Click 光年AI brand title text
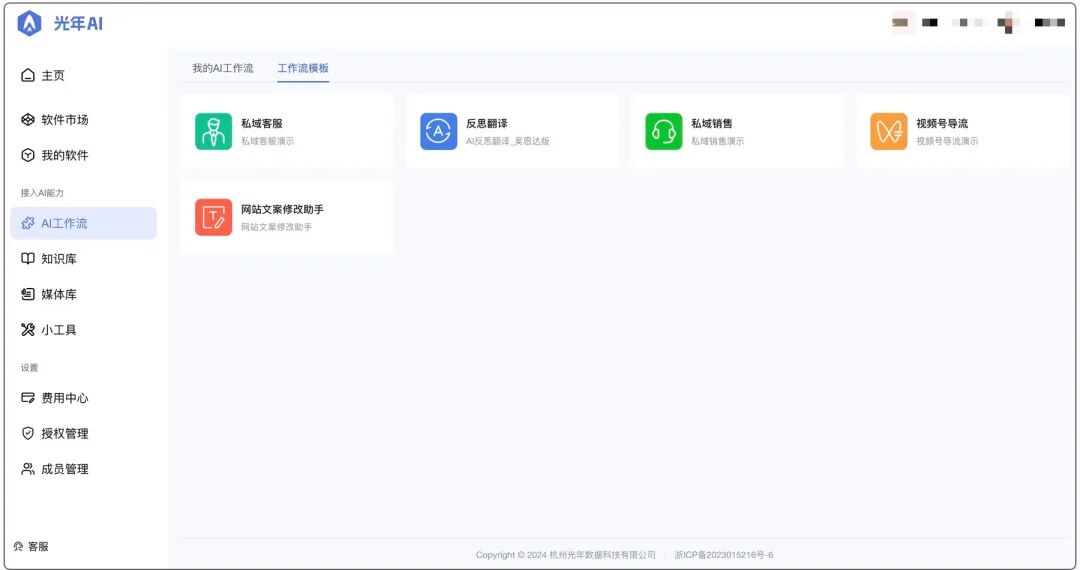 point(78,23)
